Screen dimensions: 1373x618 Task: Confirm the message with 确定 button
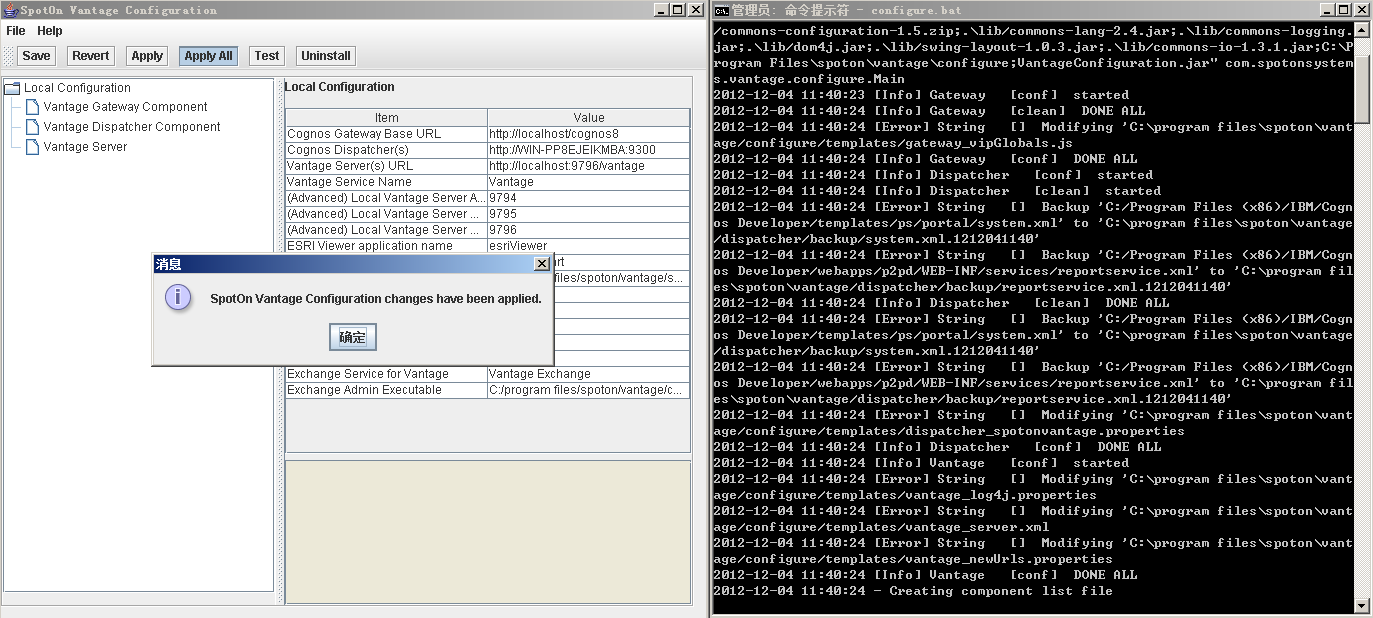pyautogui.click(x=353, y=337)
